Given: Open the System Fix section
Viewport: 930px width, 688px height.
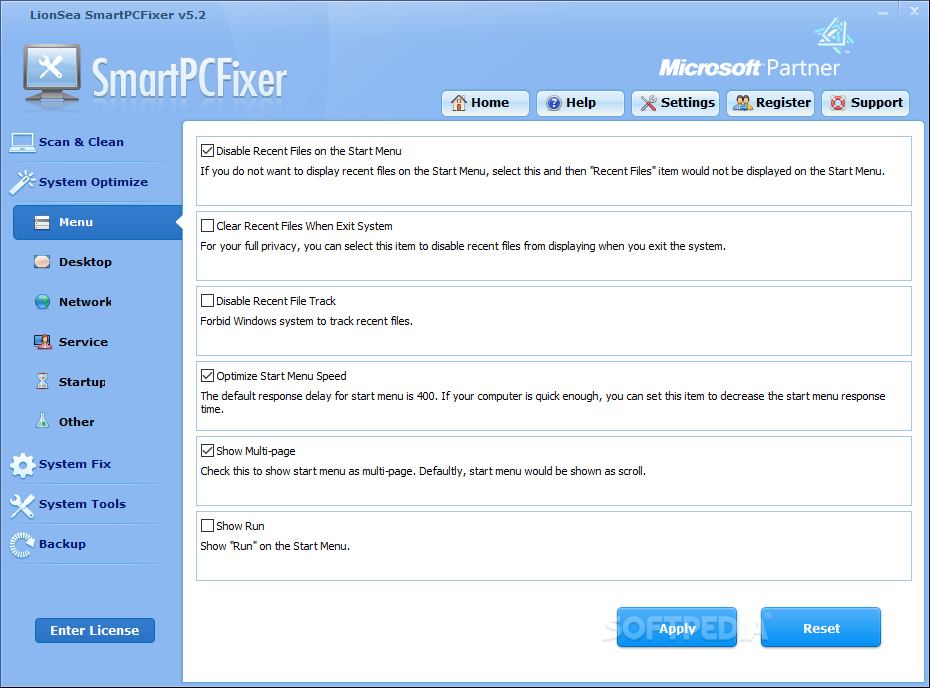Looking at the screenshot, I should click(x=75, y=464).
